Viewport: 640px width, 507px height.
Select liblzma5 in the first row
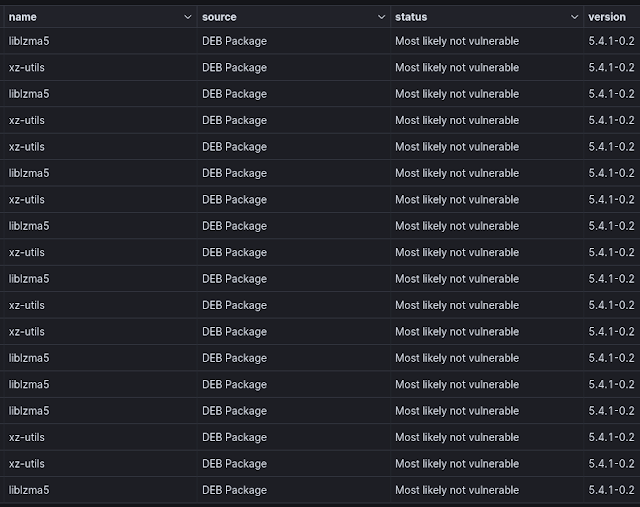click(x=29, y=41)
